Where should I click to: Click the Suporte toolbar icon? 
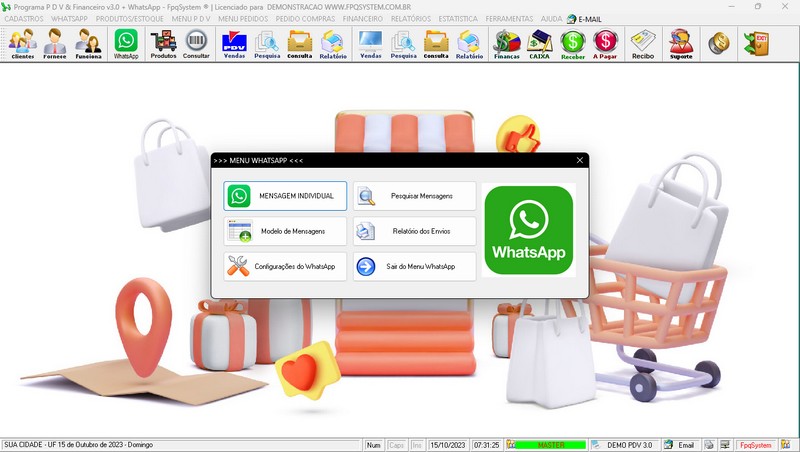(681, 44)
